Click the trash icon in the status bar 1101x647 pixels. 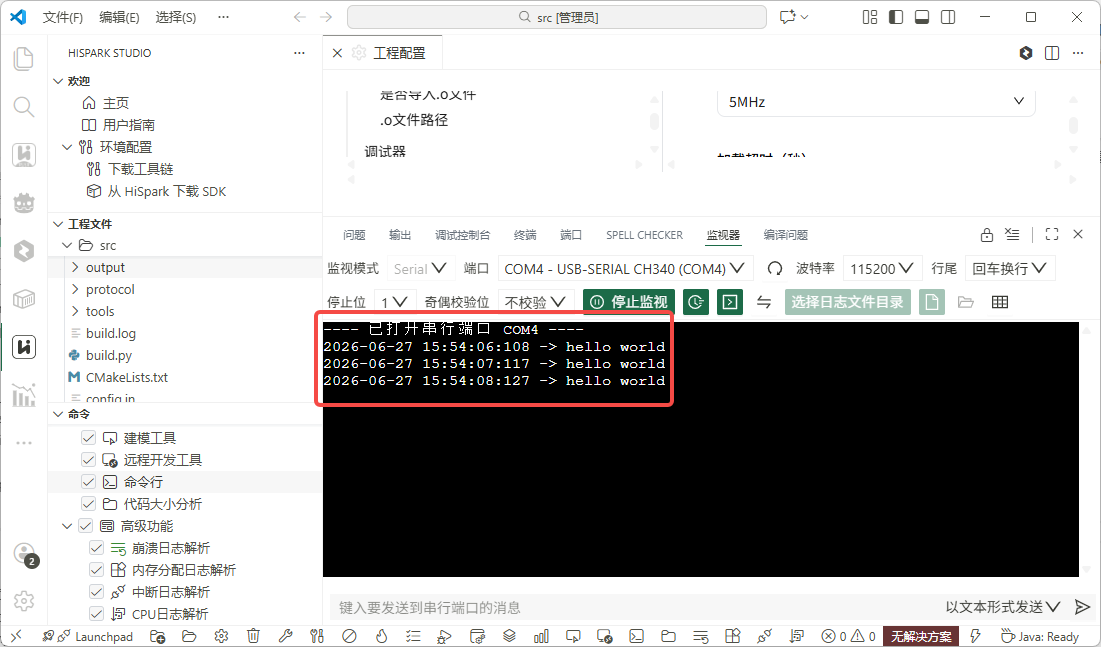[253, 636]
